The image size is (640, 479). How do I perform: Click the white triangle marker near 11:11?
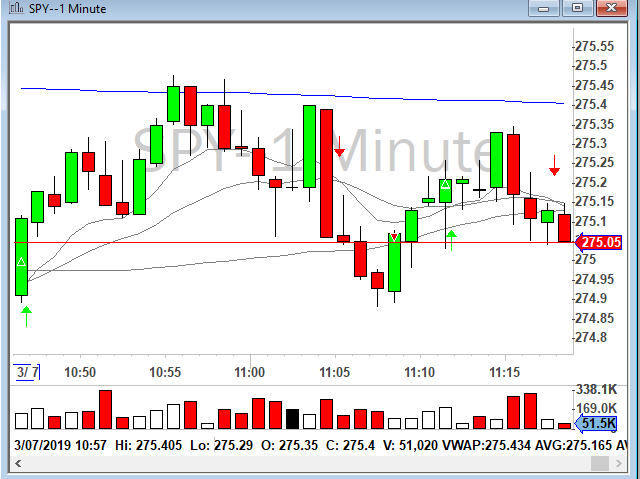click(x=445, y=184)
